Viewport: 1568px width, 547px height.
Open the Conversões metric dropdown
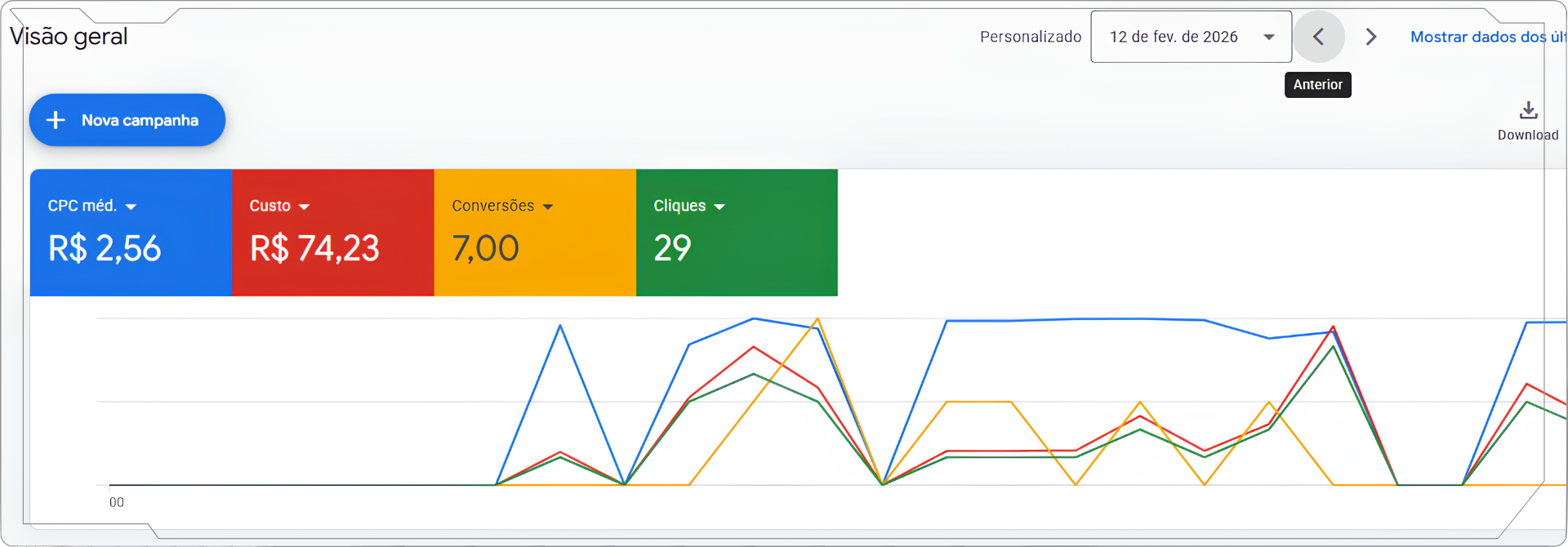pyautogui.click(x=502, y=206)
